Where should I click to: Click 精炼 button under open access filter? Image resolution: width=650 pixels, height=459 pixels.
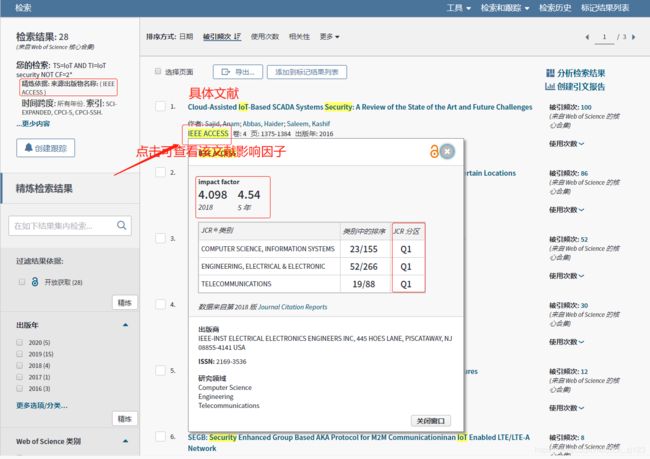(x=124, y=303)
